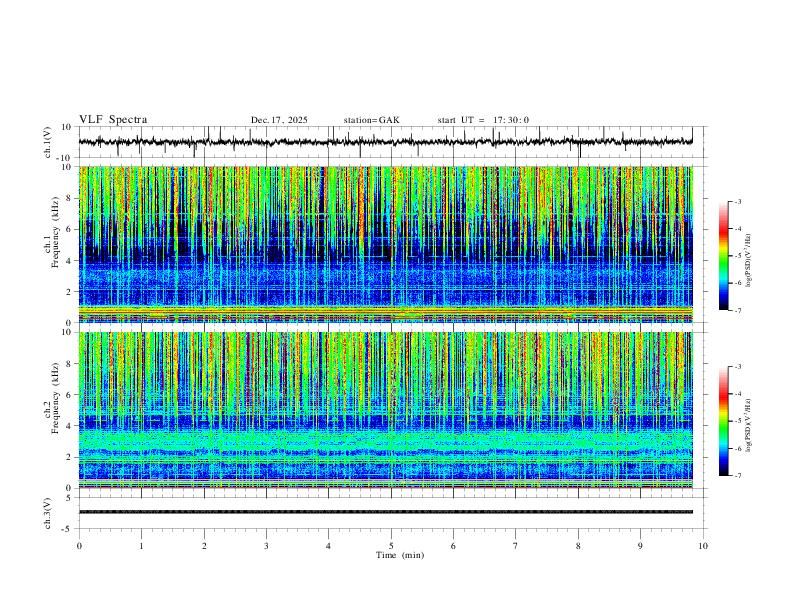Click the "2" kHz tick on ch.1 frequency axis
This screenshot has height=612, width=792.
coord(69,292)
